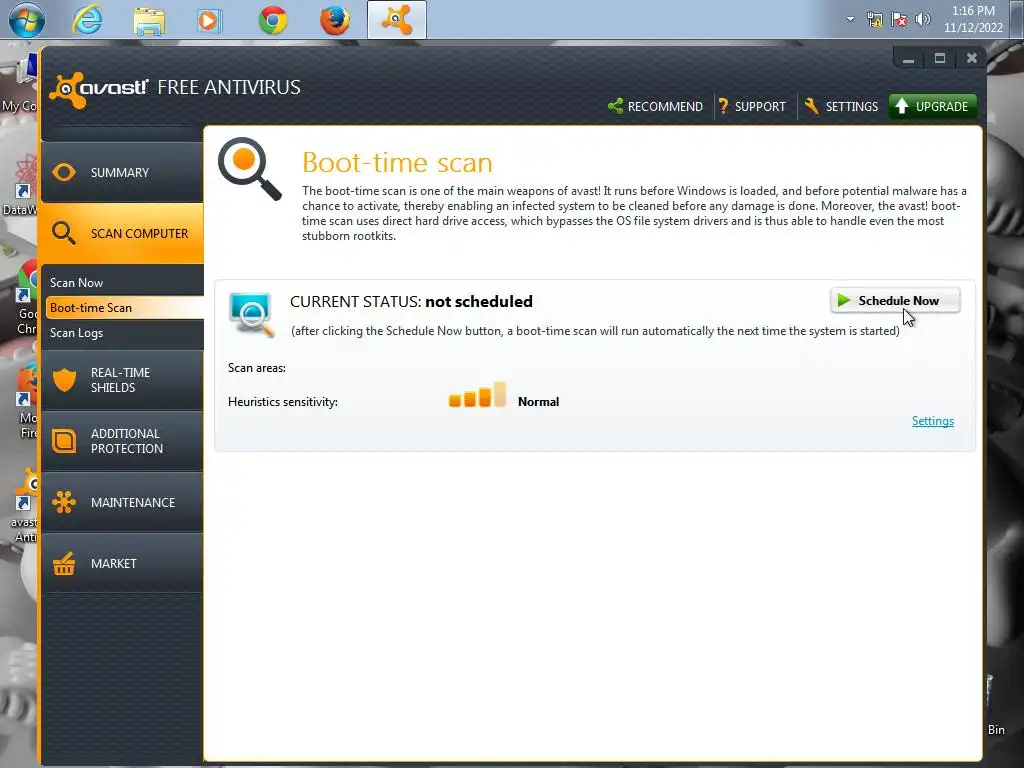This screenshot has height=768, width=1024.
Task: Click the 'CURRENT STATUS: not scheduled' text
Action: (x=411, y=302)
